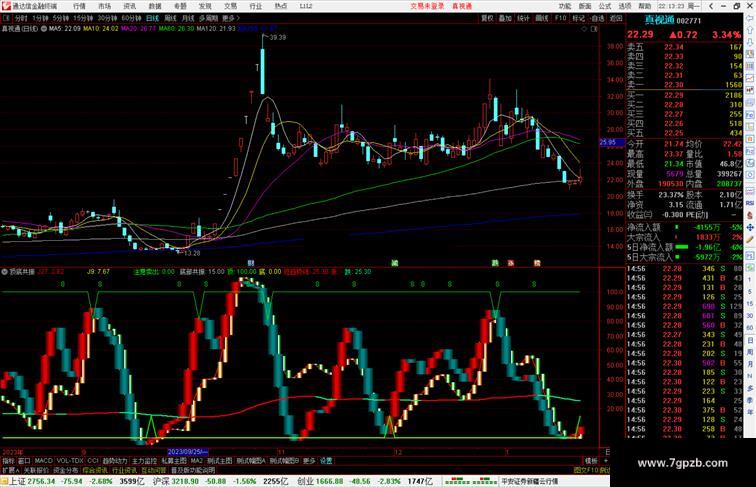Screen dimensions: 756x487
Task: Click the round icon beside indicator name
Action: pyautogui.click(x=4, y=272)
